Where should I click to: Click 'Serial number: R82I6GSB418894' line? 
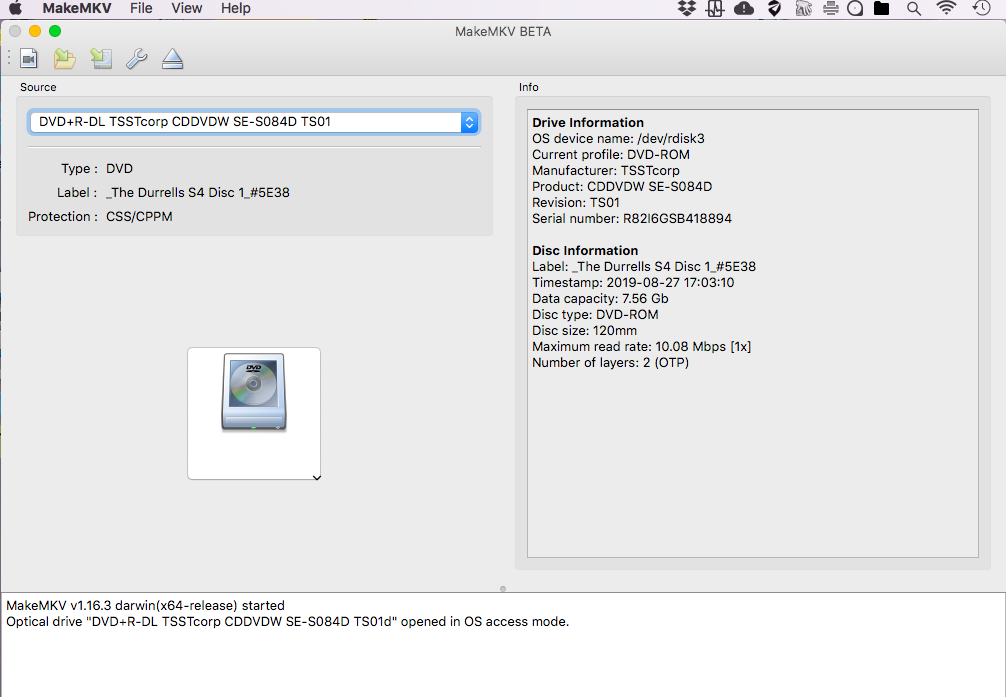(632, 219)
